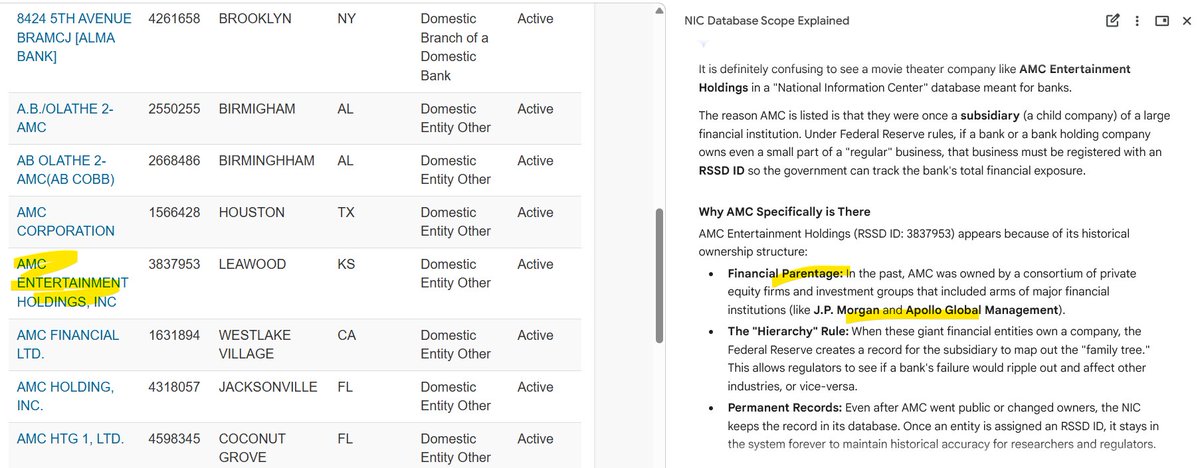The image size is (1200, 468).
Task: Select the RSSD ID 1566428 cell
Action: tap(174, 213)
